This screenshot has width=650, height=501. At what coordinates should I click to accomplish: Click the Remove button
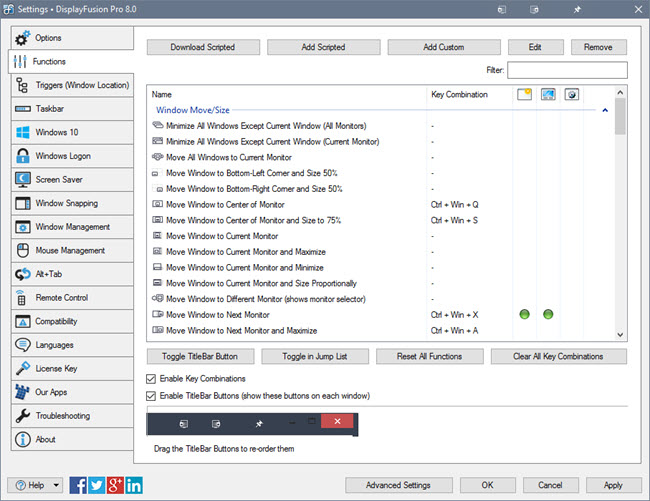tap(599, 47)
